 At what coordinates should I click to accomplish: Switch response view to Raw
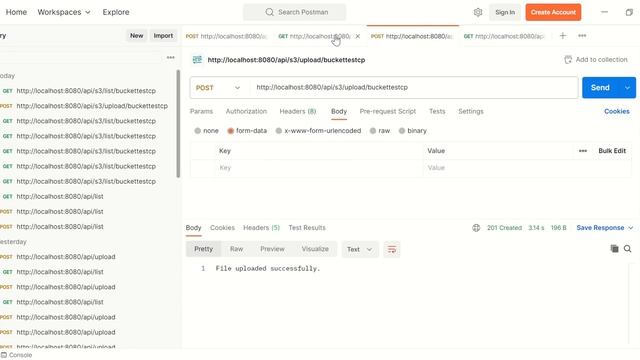click(236, 249)
